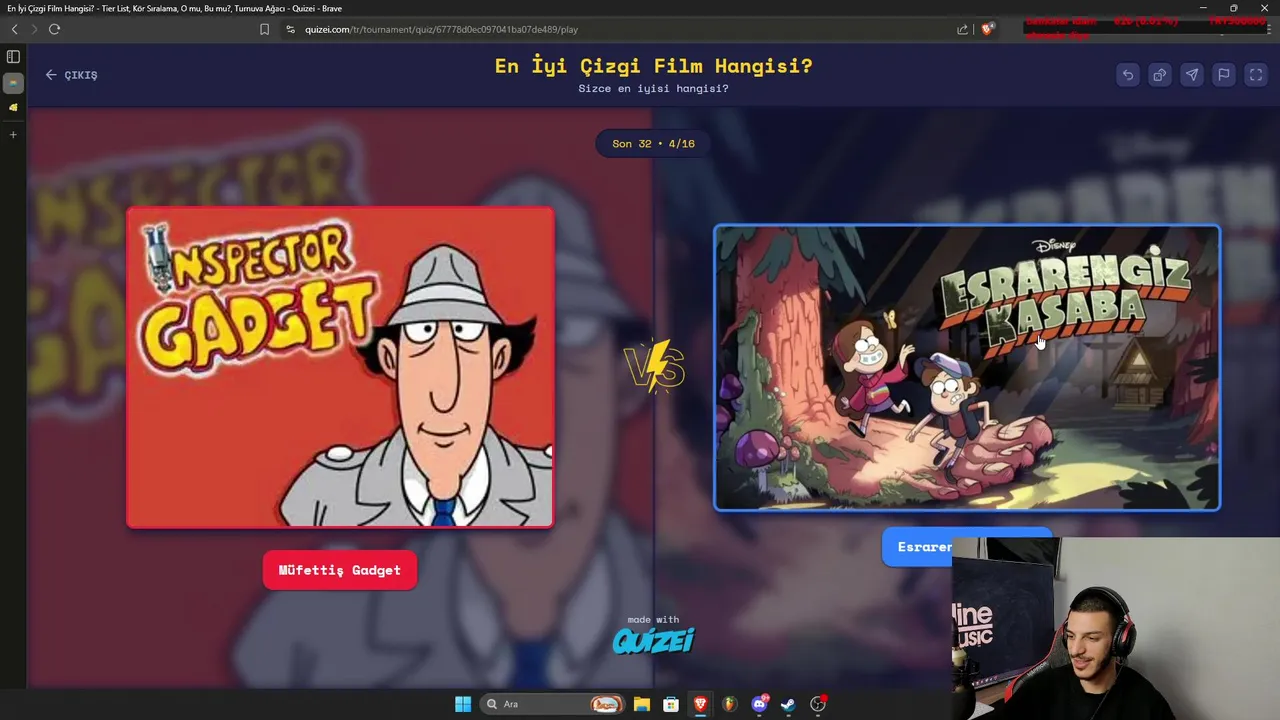Open OBS Studio from the taskbar
The image size is (1280, 720).
point(818,704)
